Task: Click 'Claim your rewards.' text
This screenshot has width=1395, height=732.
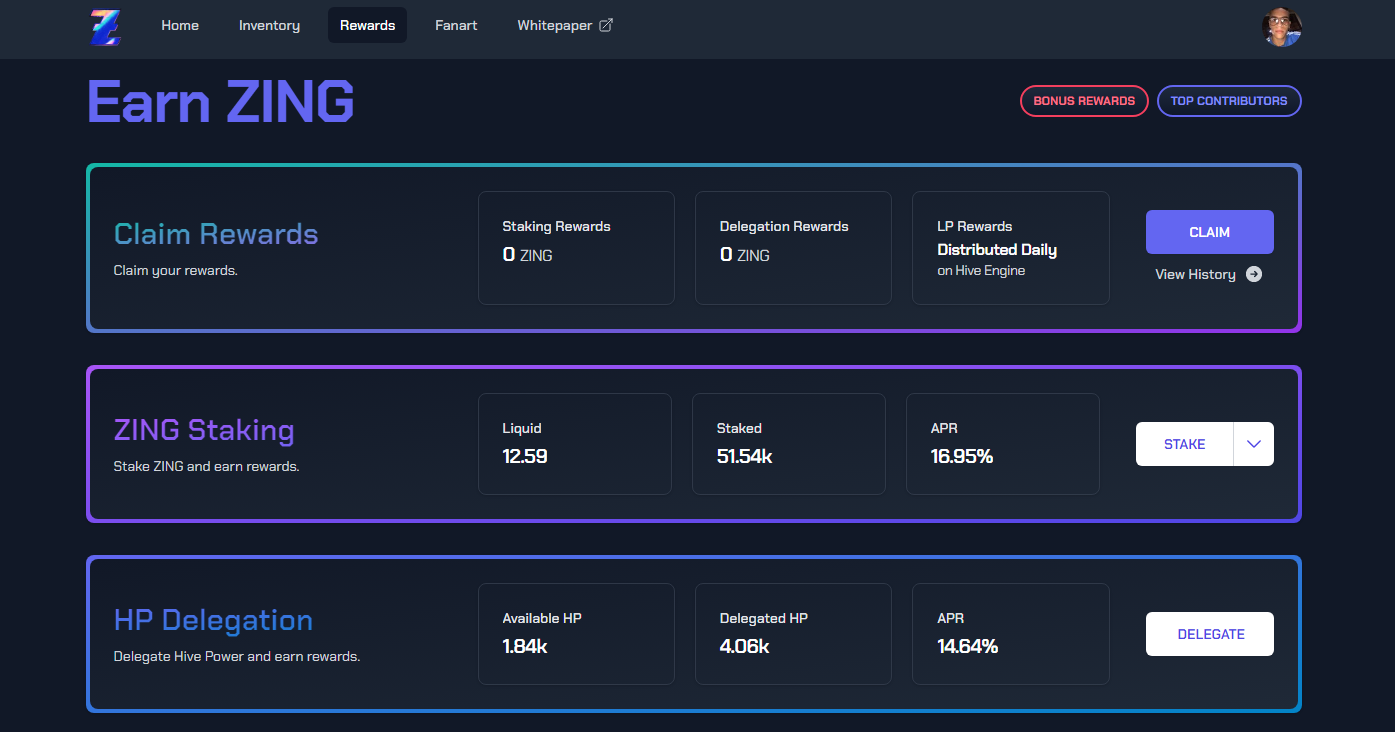Action: click(x=176, y=270)
